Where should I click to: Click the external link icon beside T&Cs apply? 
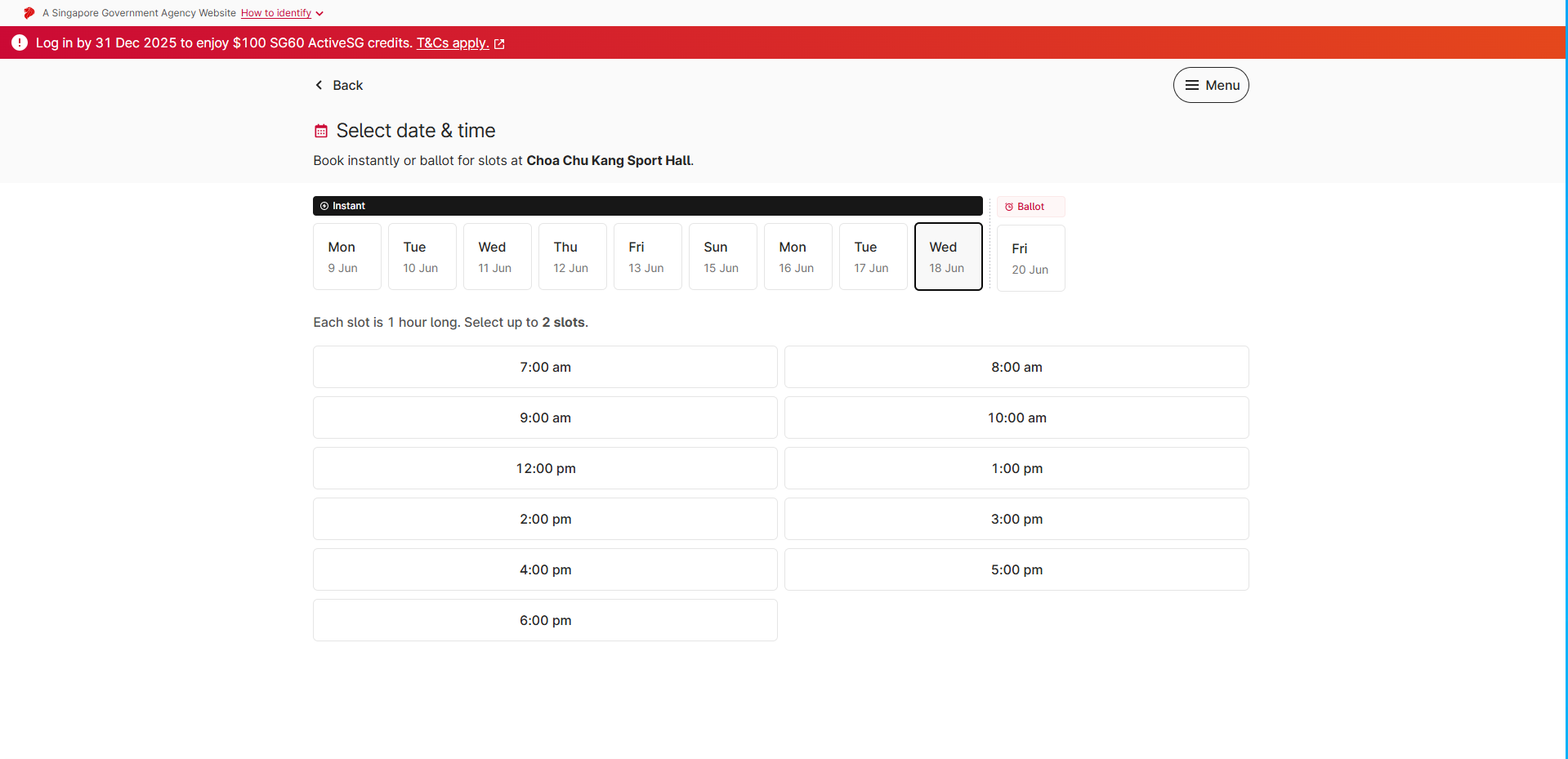499,43
